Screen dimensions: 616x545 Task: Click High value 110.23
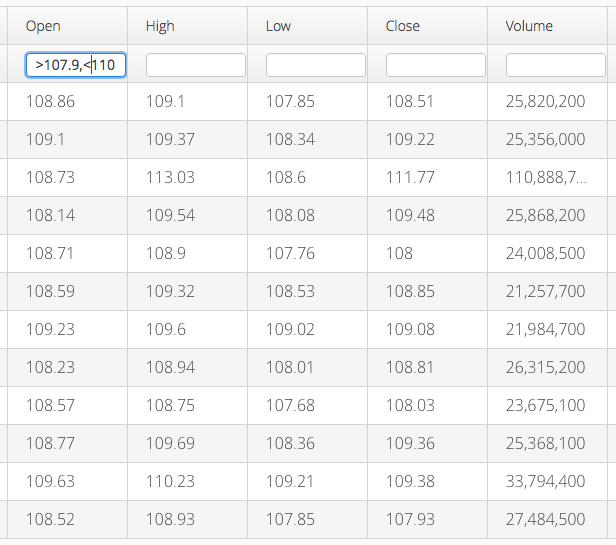click(170, 481)
